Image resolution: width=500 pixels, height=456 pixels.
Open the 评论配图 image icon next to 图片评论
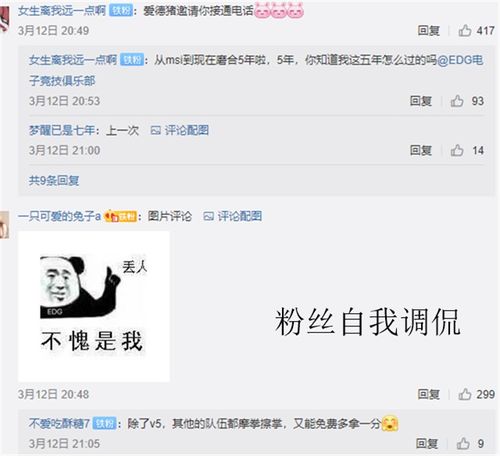pos(233,216)
